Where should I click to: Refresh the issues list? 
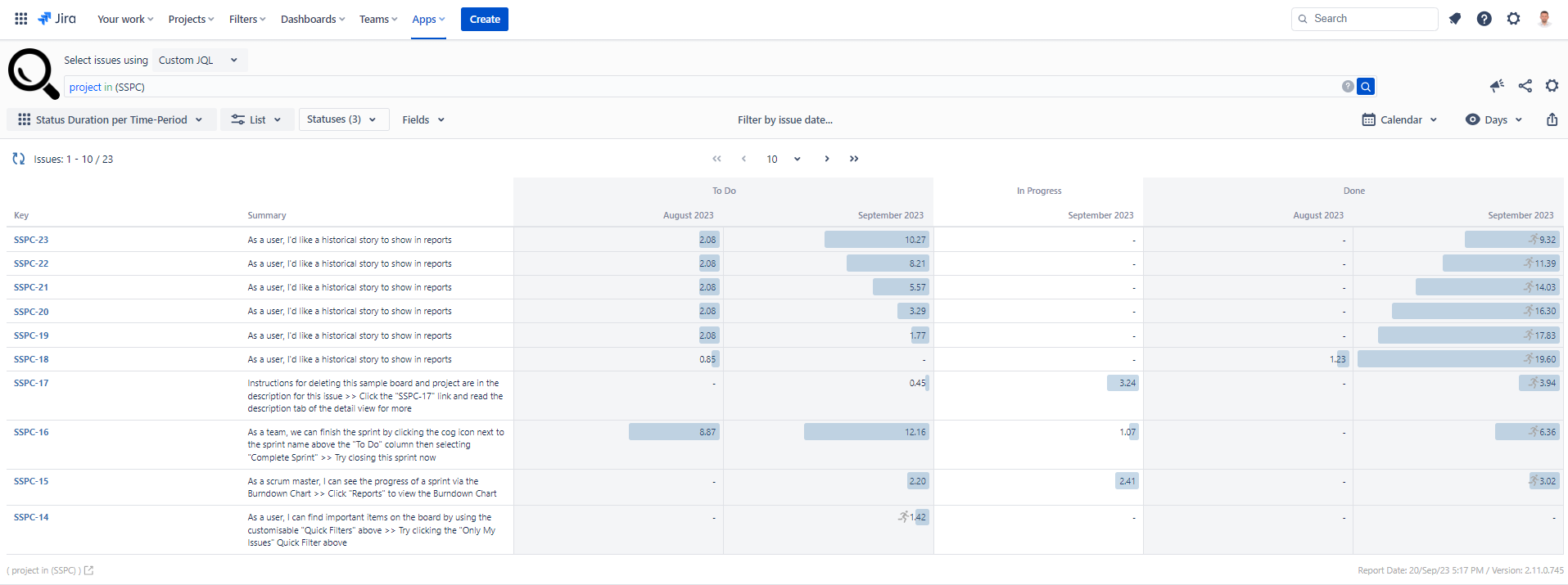click(x=19, y=159)
